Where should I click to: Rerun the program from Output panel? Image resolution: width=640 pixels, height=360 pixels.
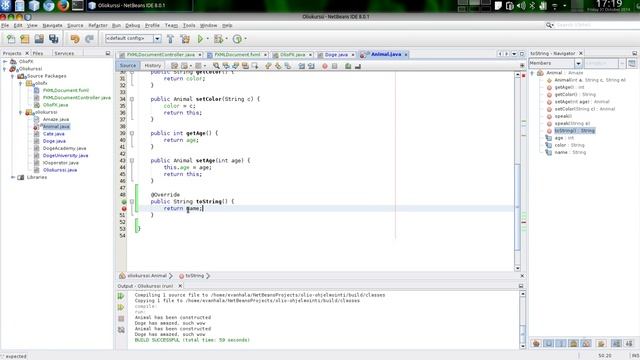pos(121,296)
